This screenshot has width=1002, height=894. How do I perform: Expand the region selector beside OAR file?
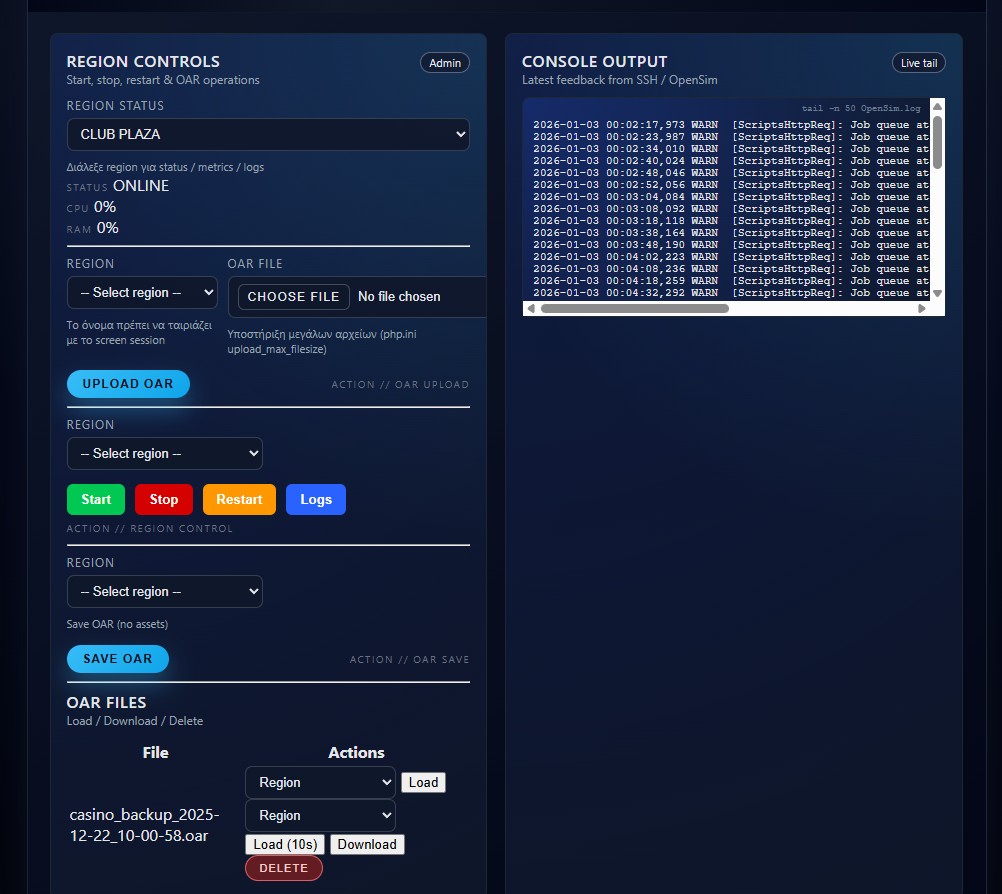click(142, 293)
